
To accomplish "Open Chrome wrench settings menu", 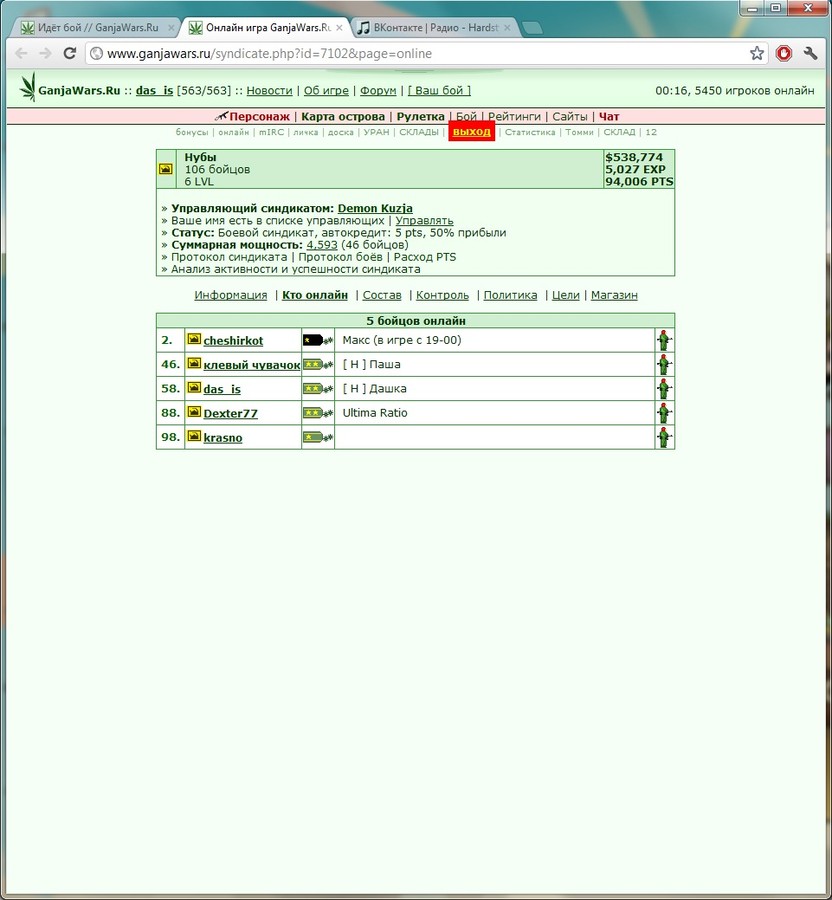I will pos(810,53).
